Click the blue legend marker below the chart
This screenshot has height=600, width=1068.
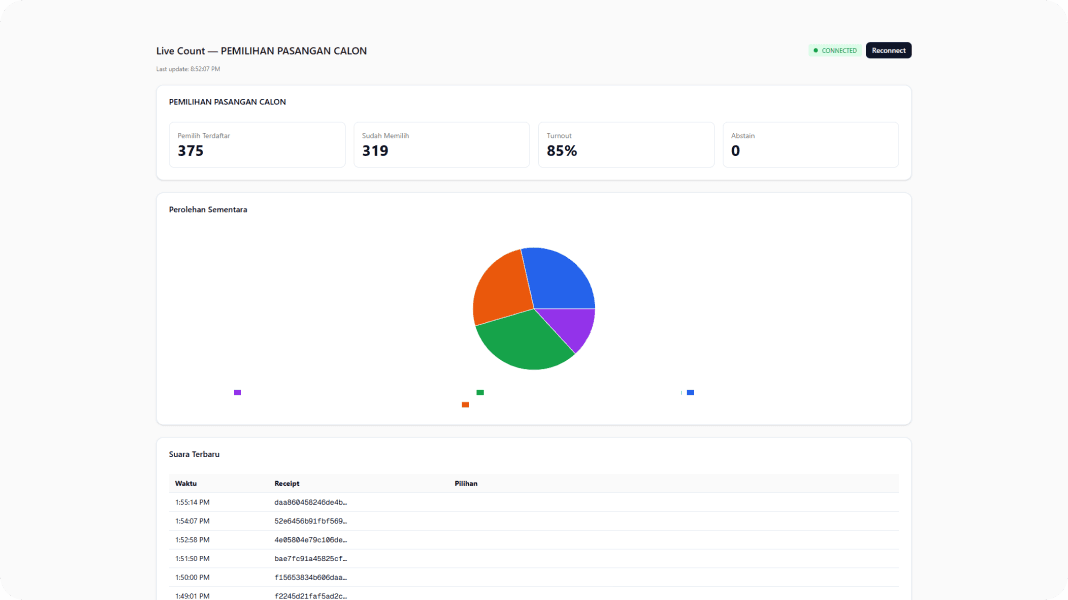tap(690, 393)
